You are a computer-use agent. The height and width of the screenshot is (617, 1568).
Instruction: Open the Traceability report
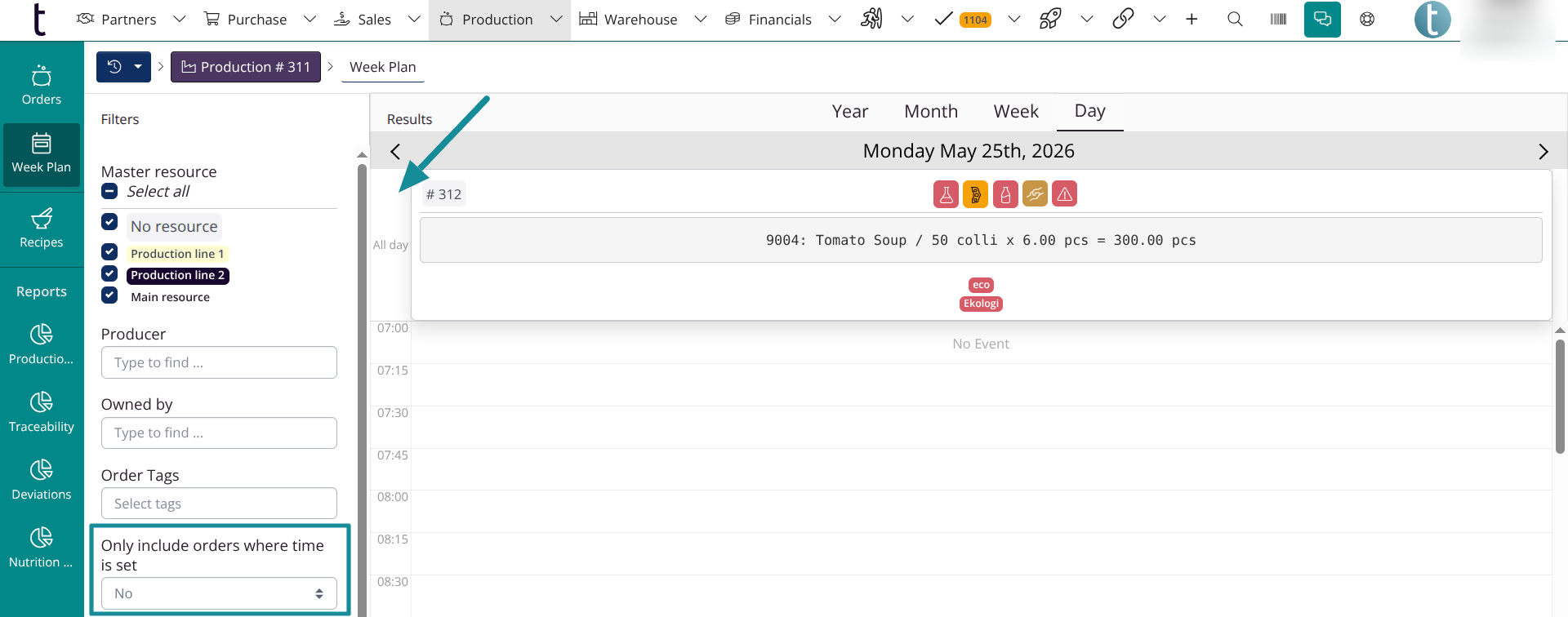(42, 412)
